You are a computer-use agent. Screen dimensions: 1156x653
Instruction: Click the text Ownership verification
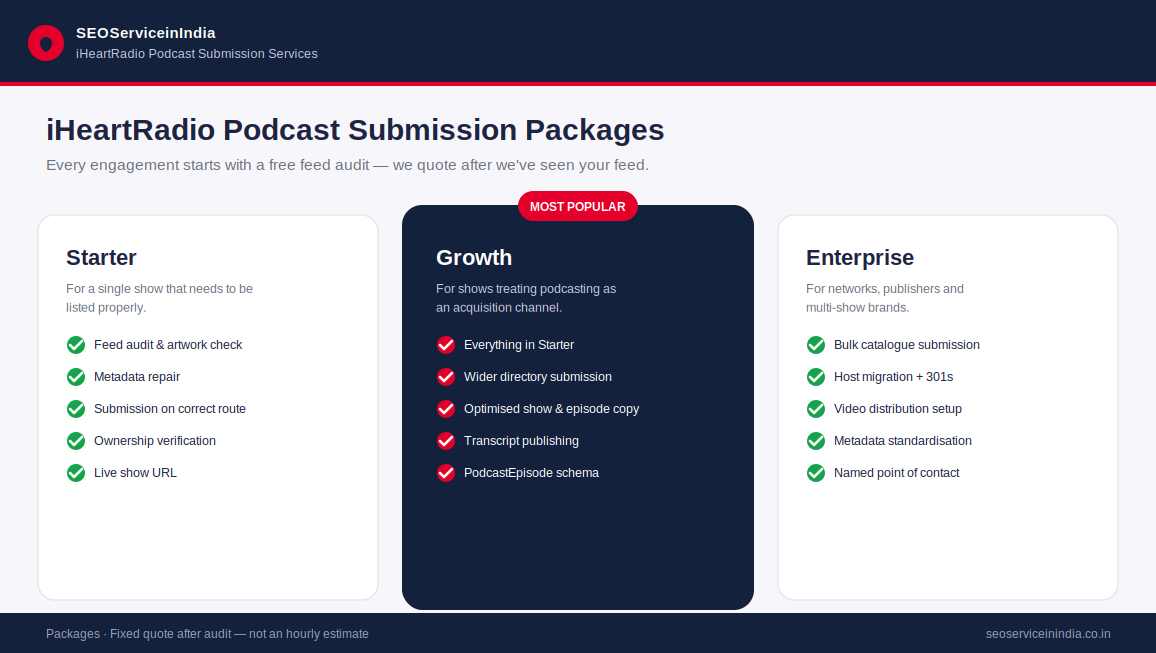pos(155,441)
